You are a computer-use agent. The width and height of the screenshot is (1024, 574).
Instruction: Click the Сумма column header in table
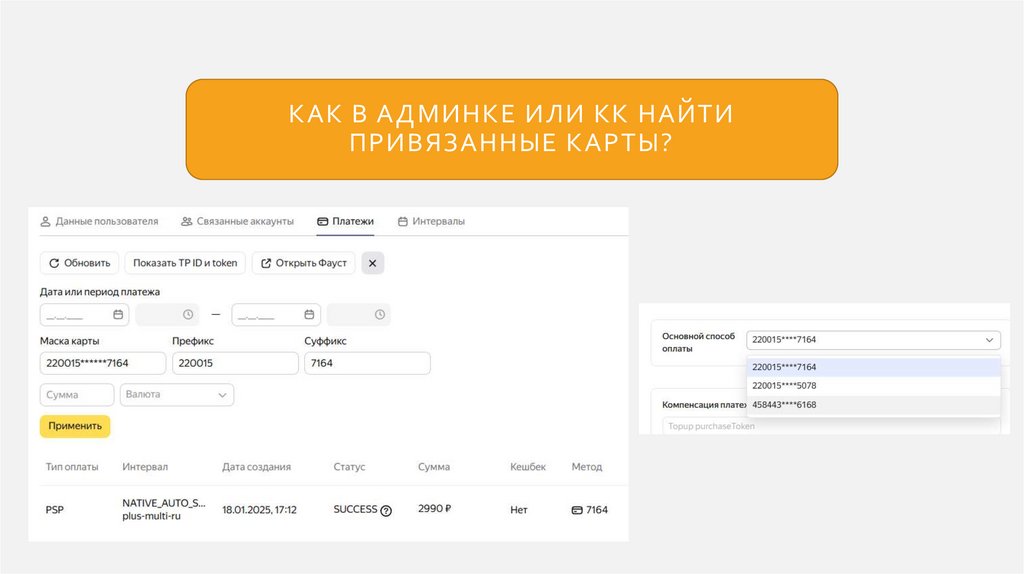434,467
